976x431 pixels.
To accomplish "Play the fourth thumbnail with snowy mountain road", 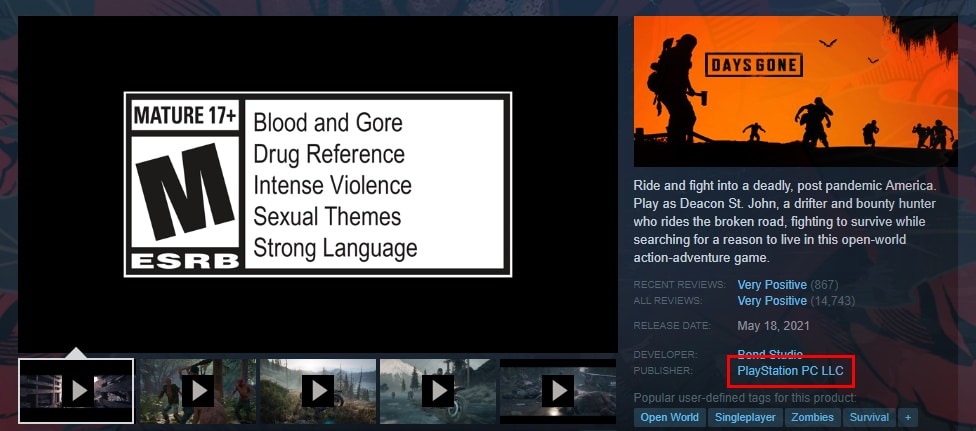I will pos(438,391).
